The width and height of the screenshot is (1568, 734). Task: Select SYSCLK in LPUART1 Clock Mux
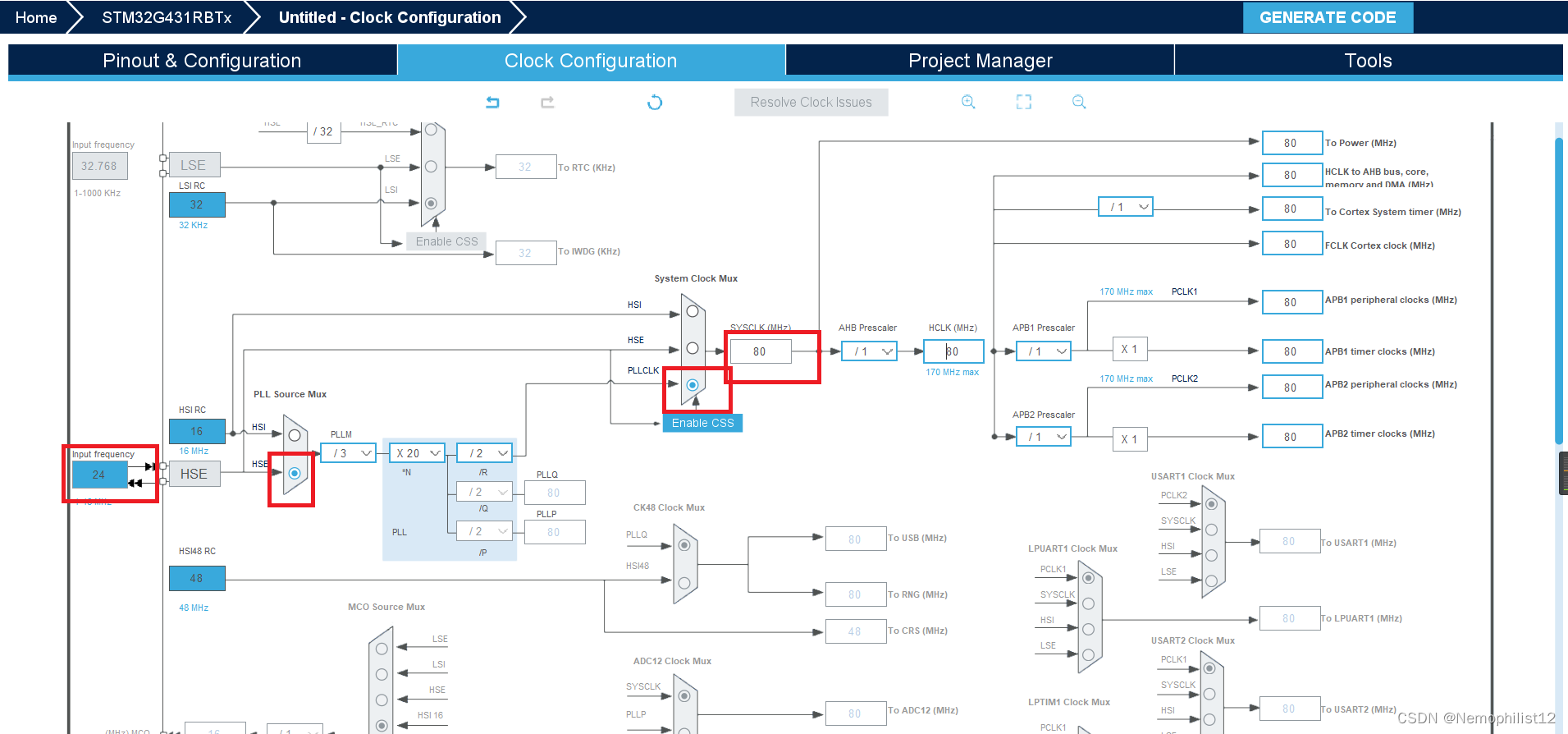pos(1088,603)
